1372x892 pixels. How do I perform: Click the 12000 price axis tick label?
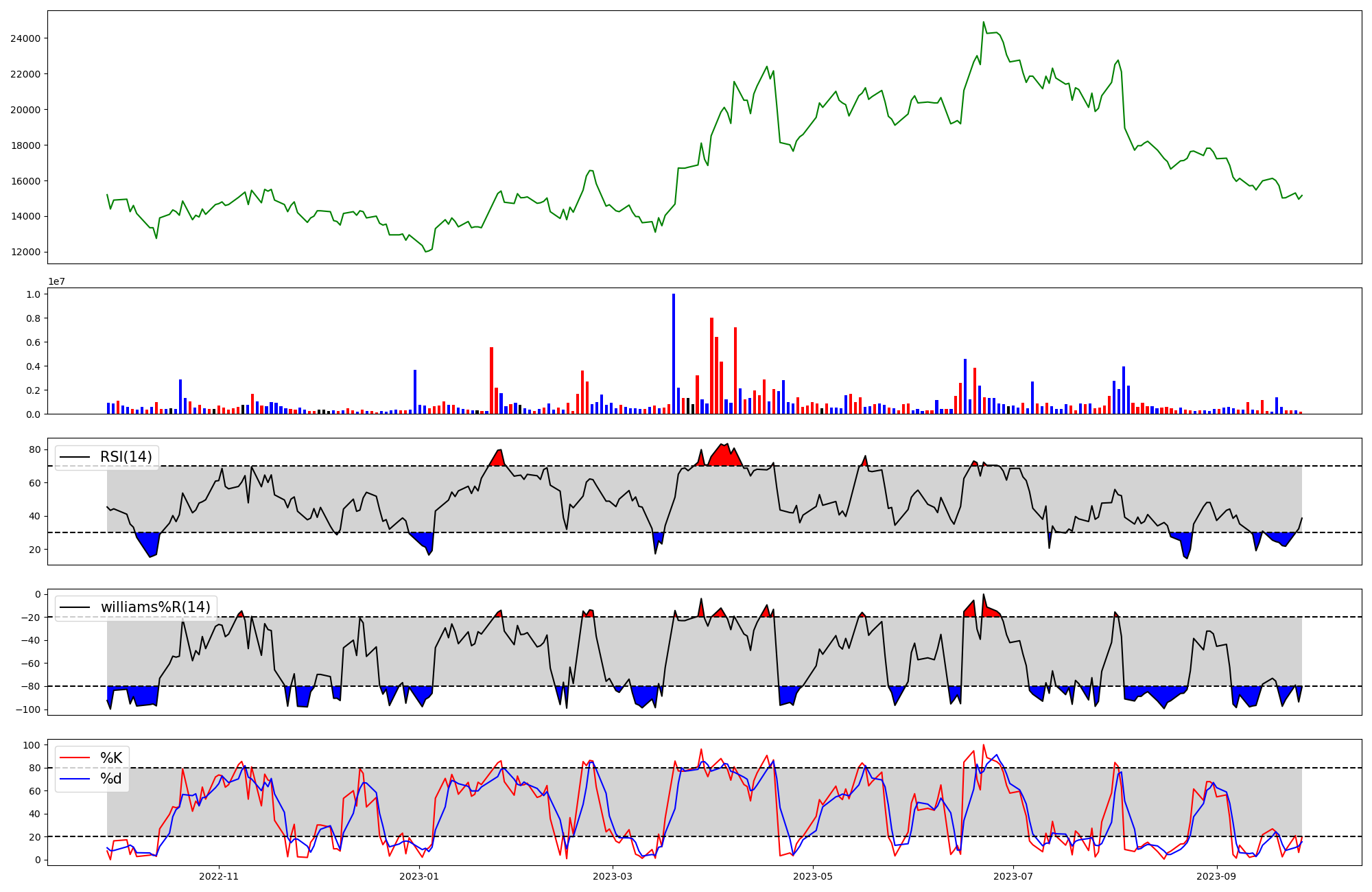pos(25,253)
